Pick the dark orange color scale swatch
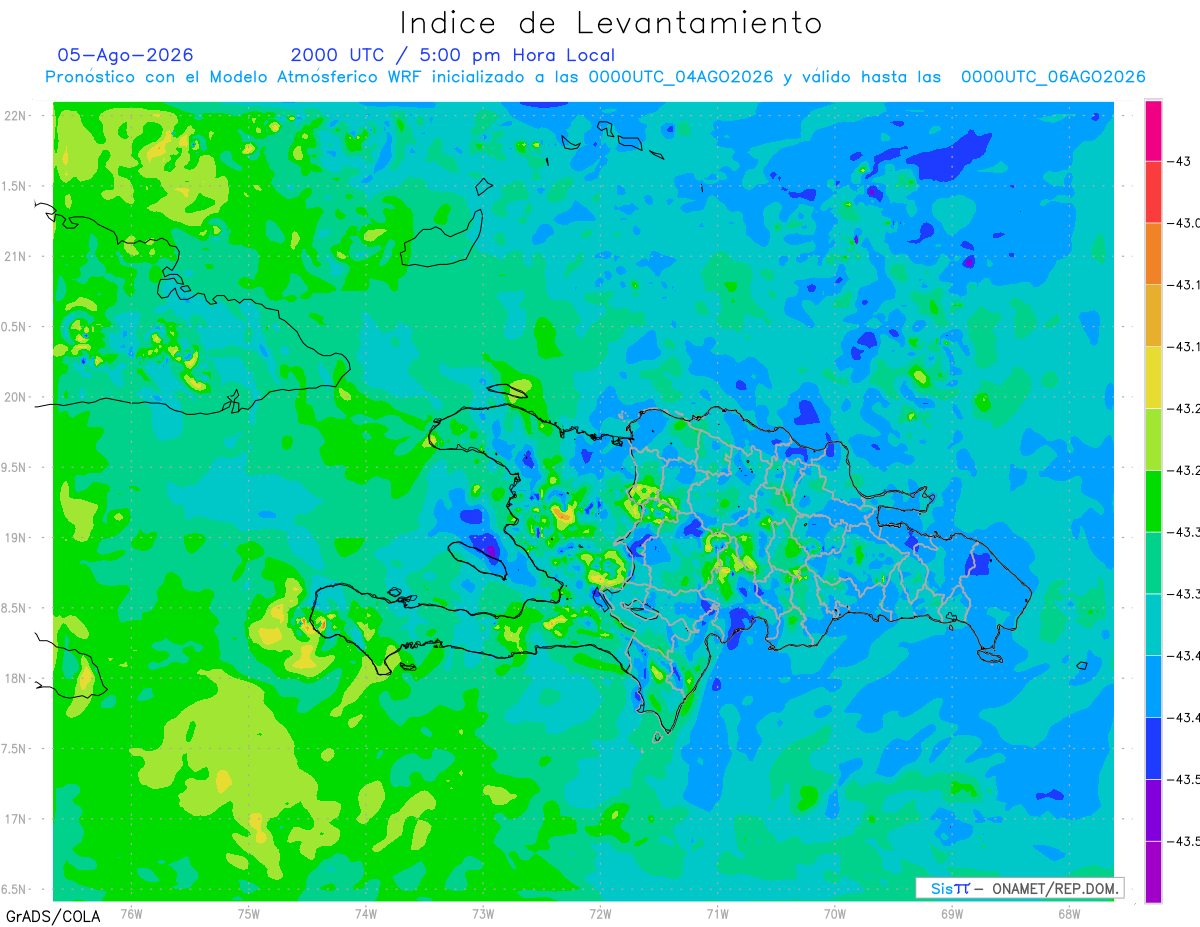1200x927 pixels. coord(1153,254)
